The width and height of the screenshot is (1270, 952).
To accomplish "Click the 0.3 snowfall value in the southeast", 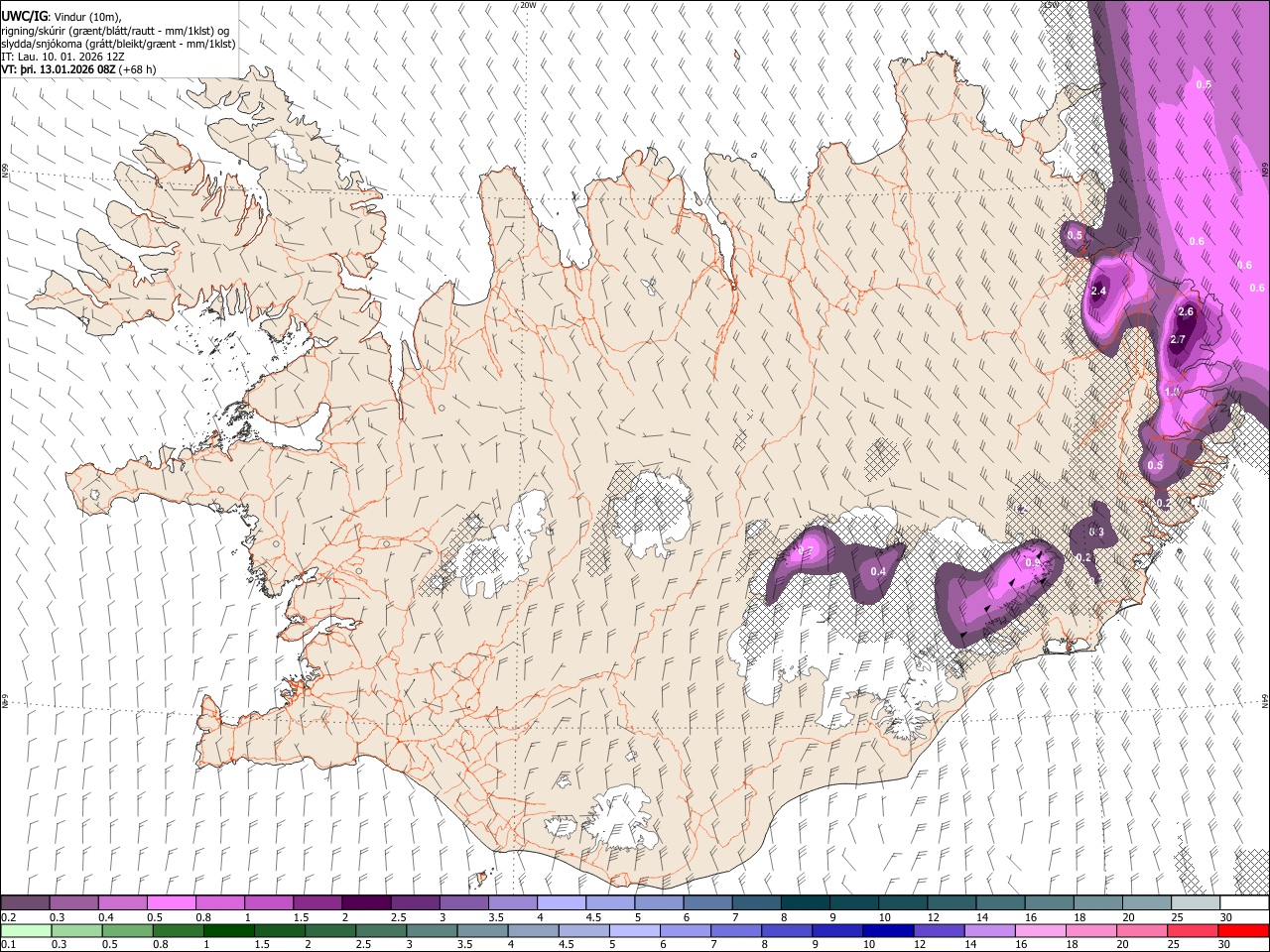I will click(x=1096, y=533).
